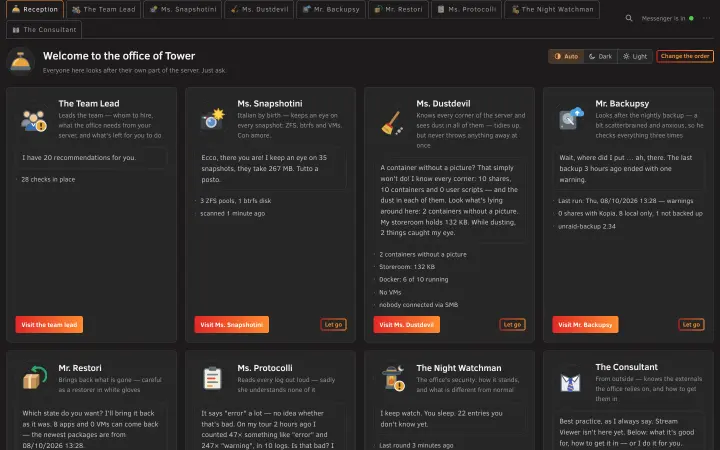Screen dimensions: 720x450
Task: Click the Messenger is in status indicator
Action: [668, 18]
